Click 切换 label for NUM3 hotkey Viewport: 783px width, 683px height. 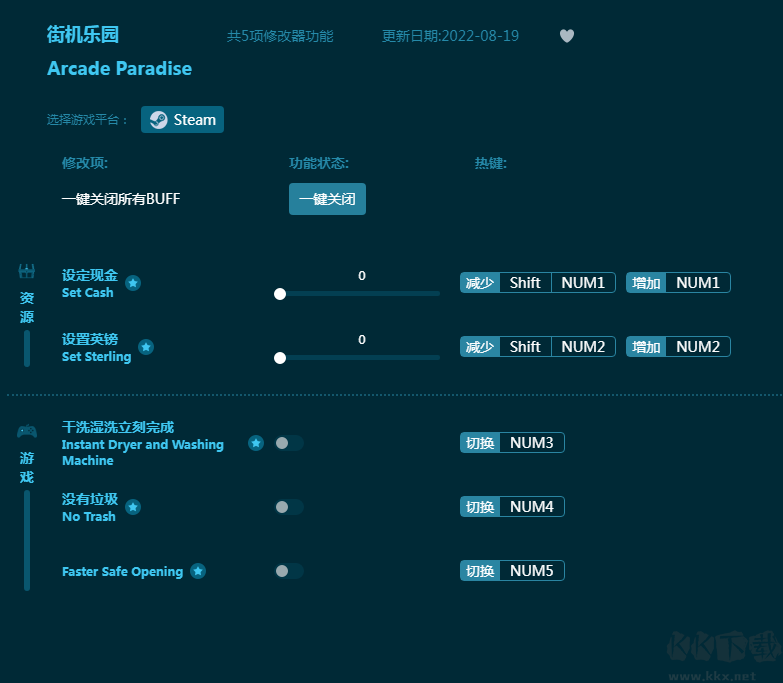[480, 443]
